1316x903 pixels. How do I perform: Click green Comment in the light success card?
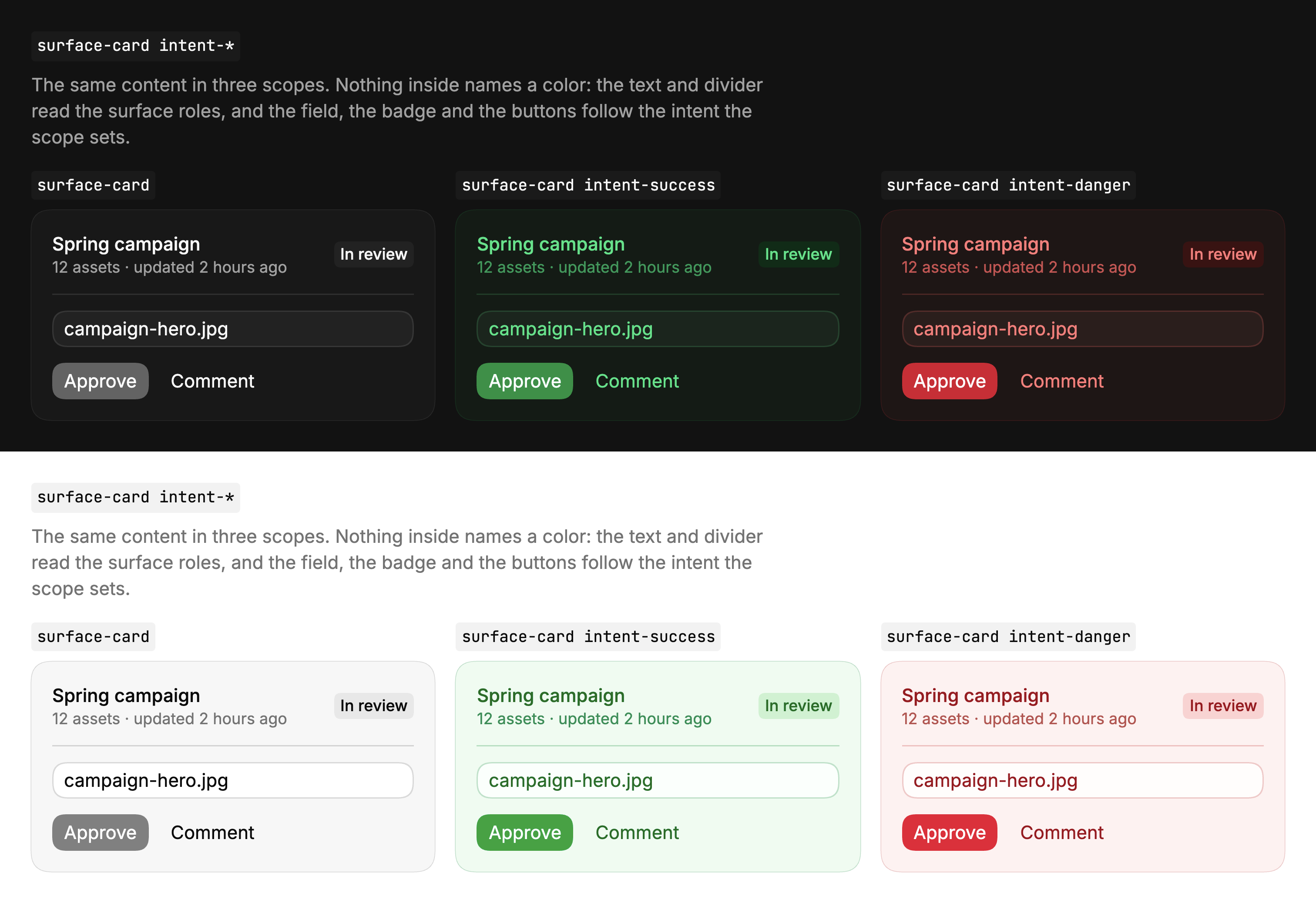(x=637, y=832)
